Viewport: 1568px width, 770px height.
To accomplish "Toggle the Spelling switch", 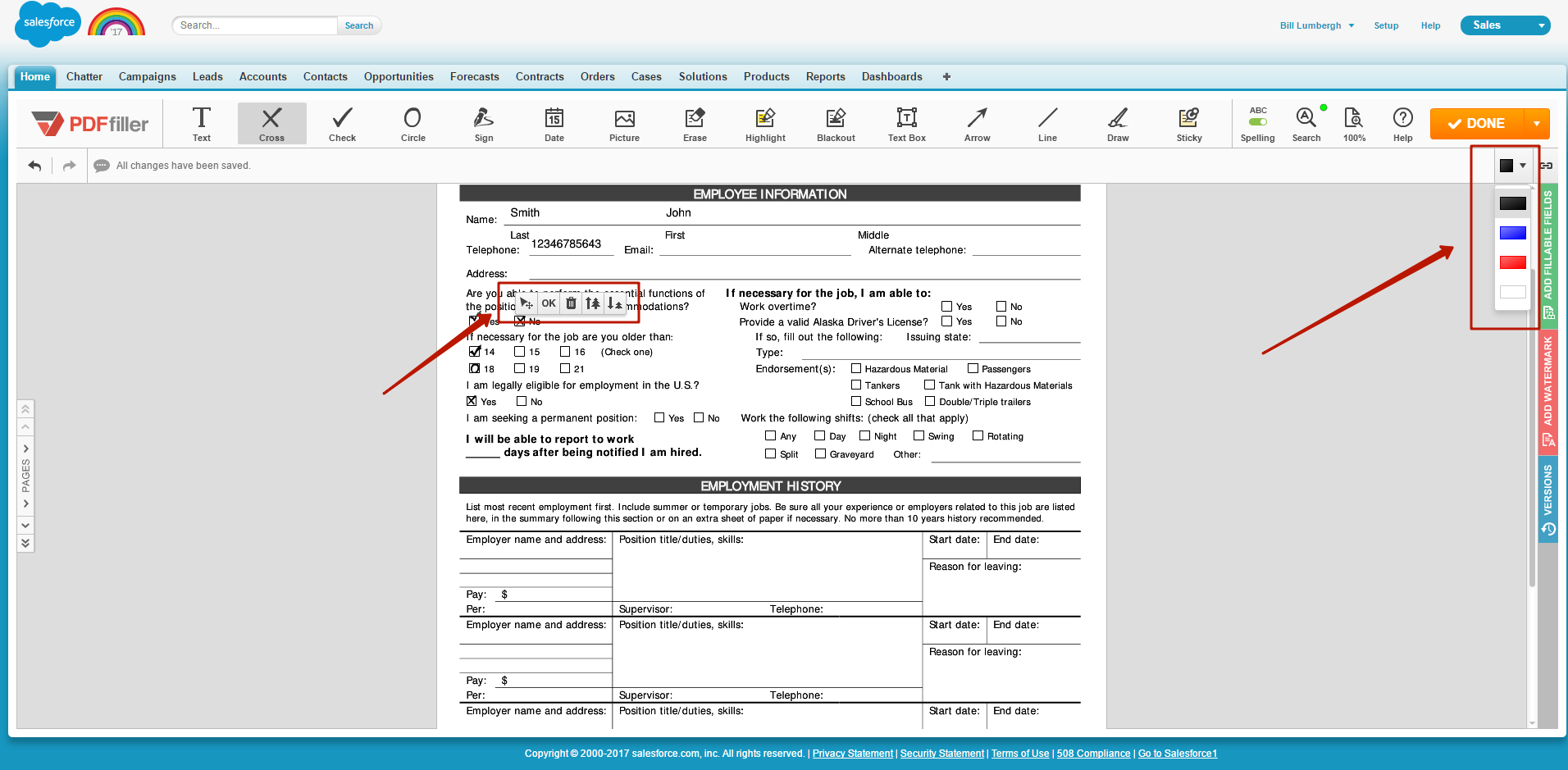I will coord(1257,121).
